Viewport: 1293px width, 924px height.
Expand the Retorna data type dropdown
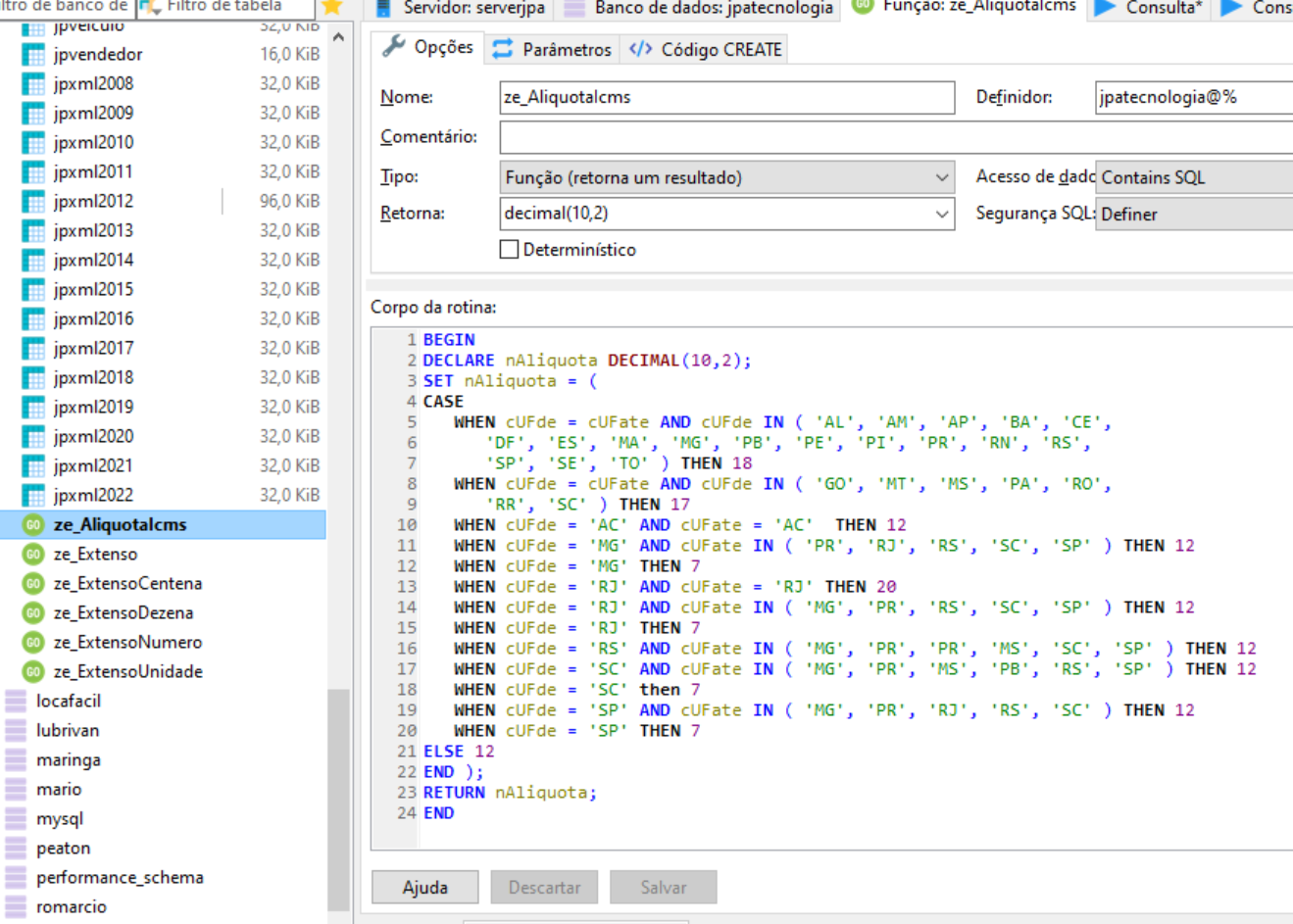941,214
